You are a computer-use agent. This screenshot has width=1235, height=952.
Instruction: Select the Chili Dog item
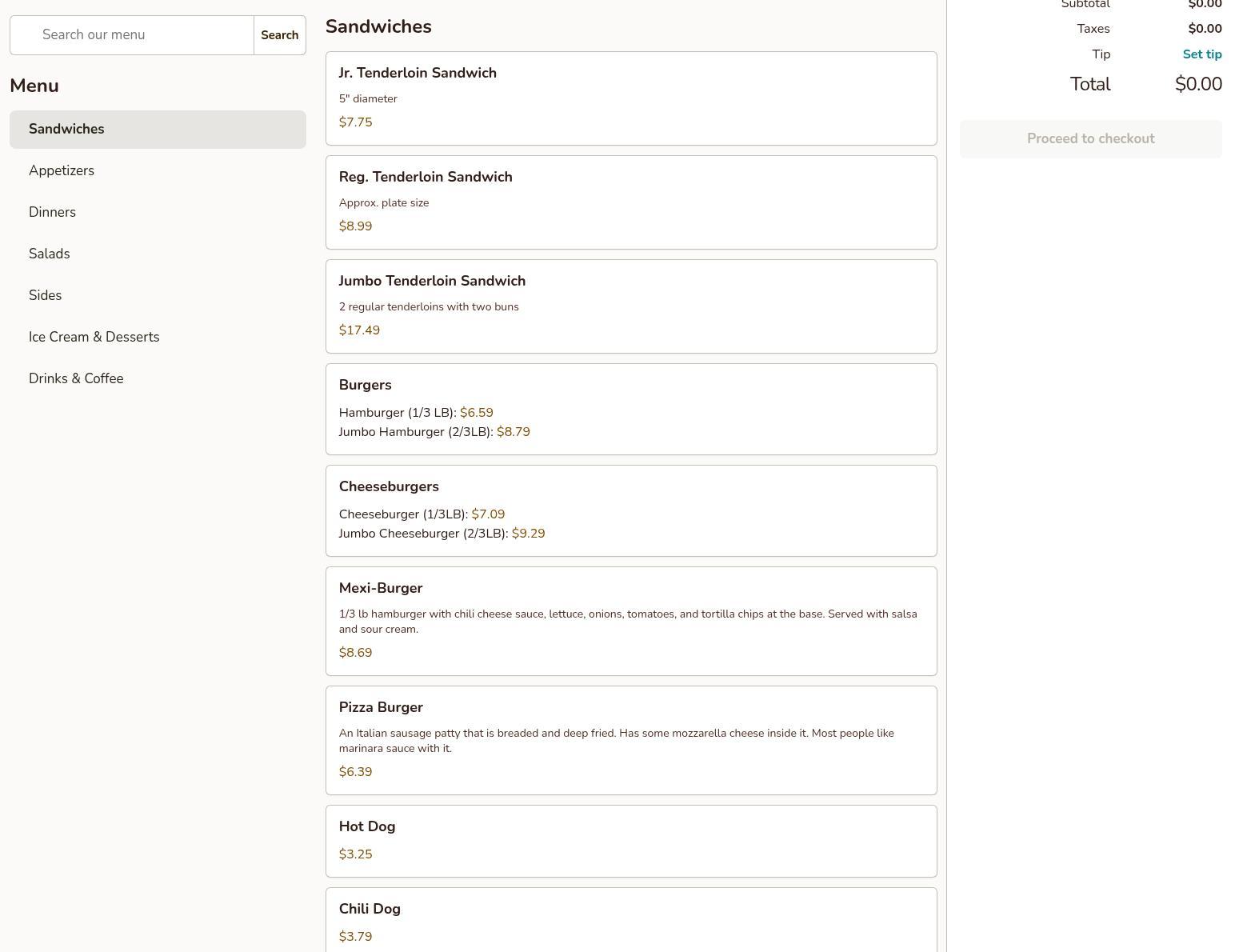(630, 922)
